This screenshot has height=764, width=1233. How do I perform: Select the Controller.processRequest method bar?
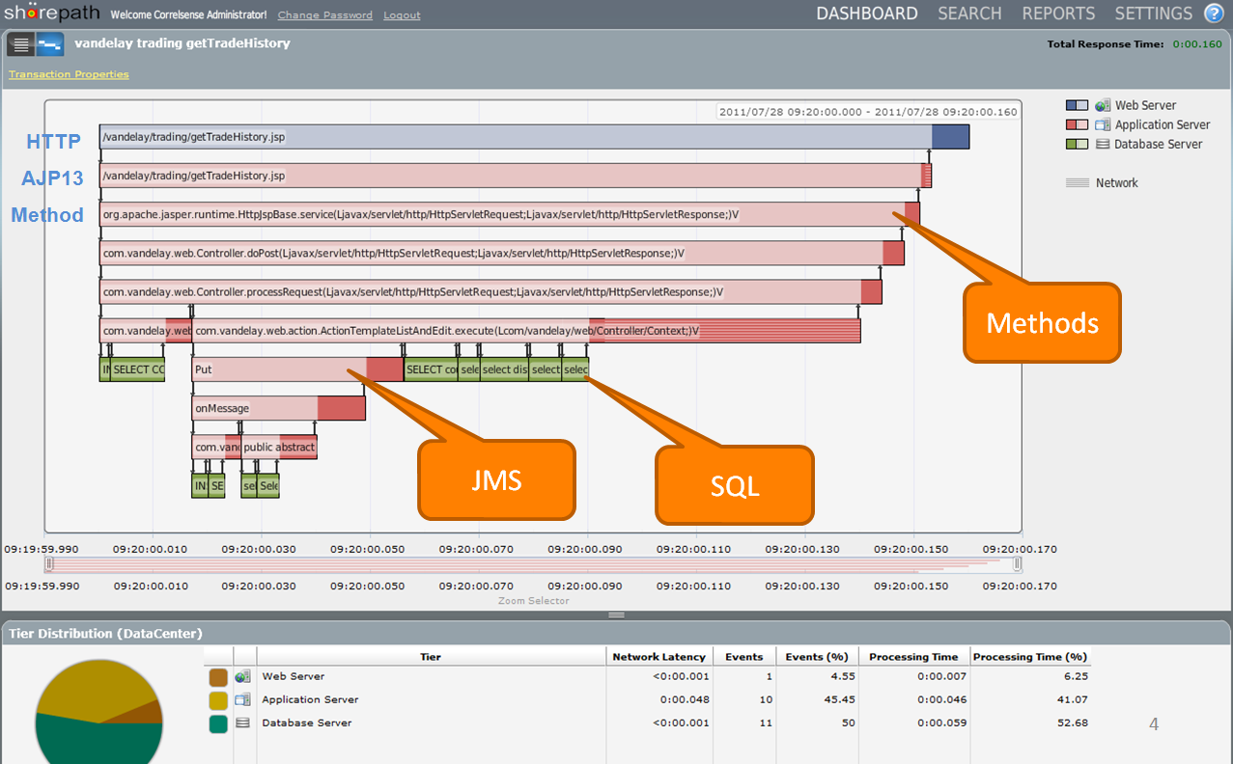pos(491,292)
